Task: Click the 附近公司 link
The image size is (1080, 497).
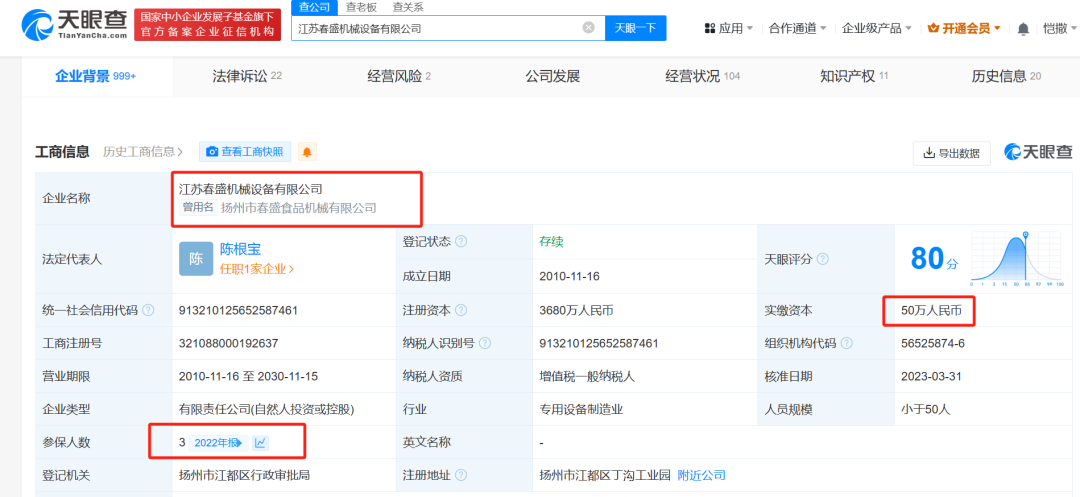Action: coord(702,475)
